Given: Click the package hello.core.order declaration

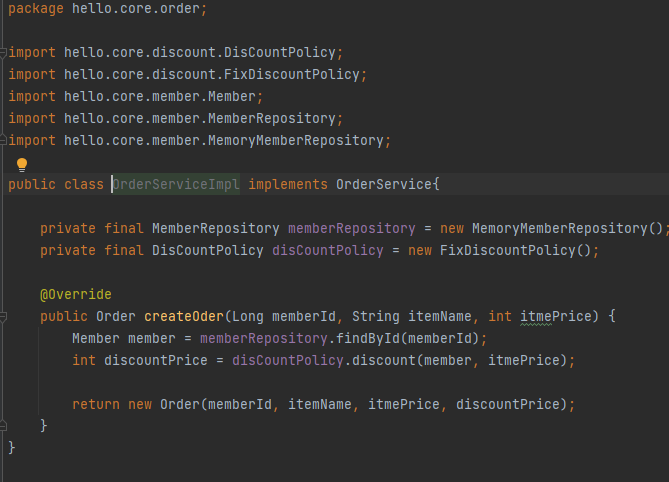Looking at the screenshot, I should pyautogui.click(x=108, y=9).
